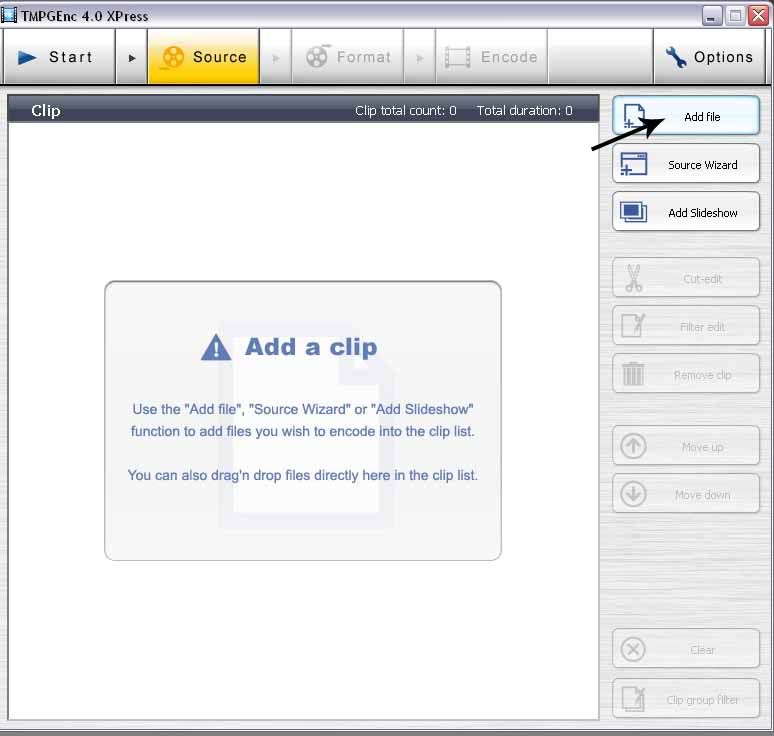
Task: Click the Clip group filter page icon
Action: point(633,699)
